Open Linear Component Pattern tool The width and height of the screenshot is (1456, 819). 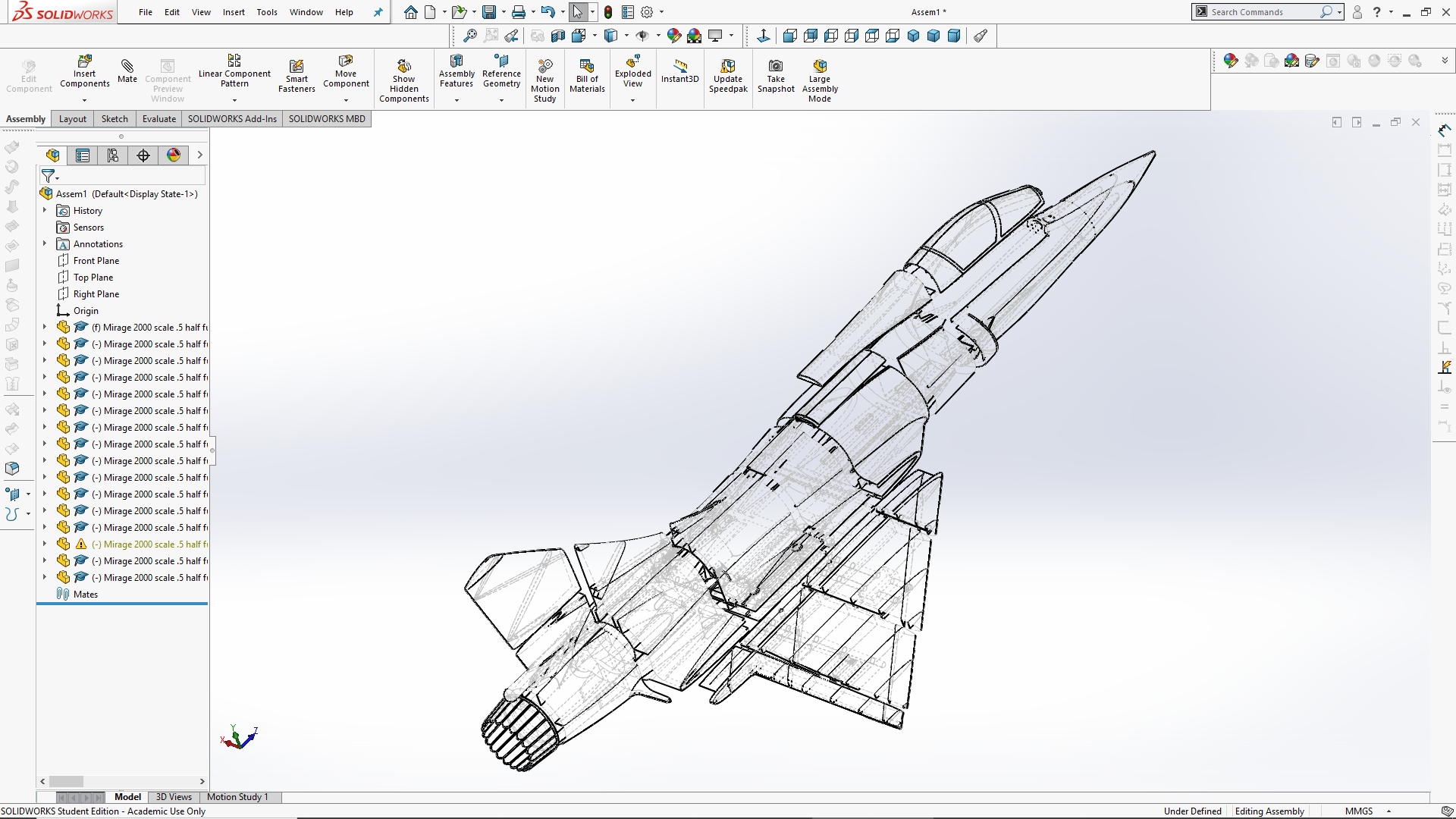pos(234,71)
